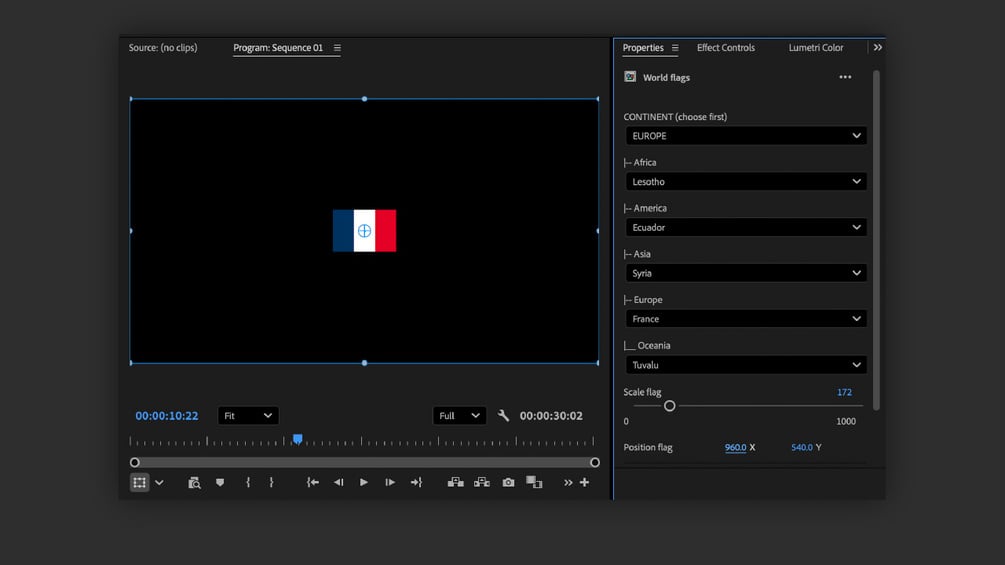Switch to Effect Controls tab

click(726, 47)
